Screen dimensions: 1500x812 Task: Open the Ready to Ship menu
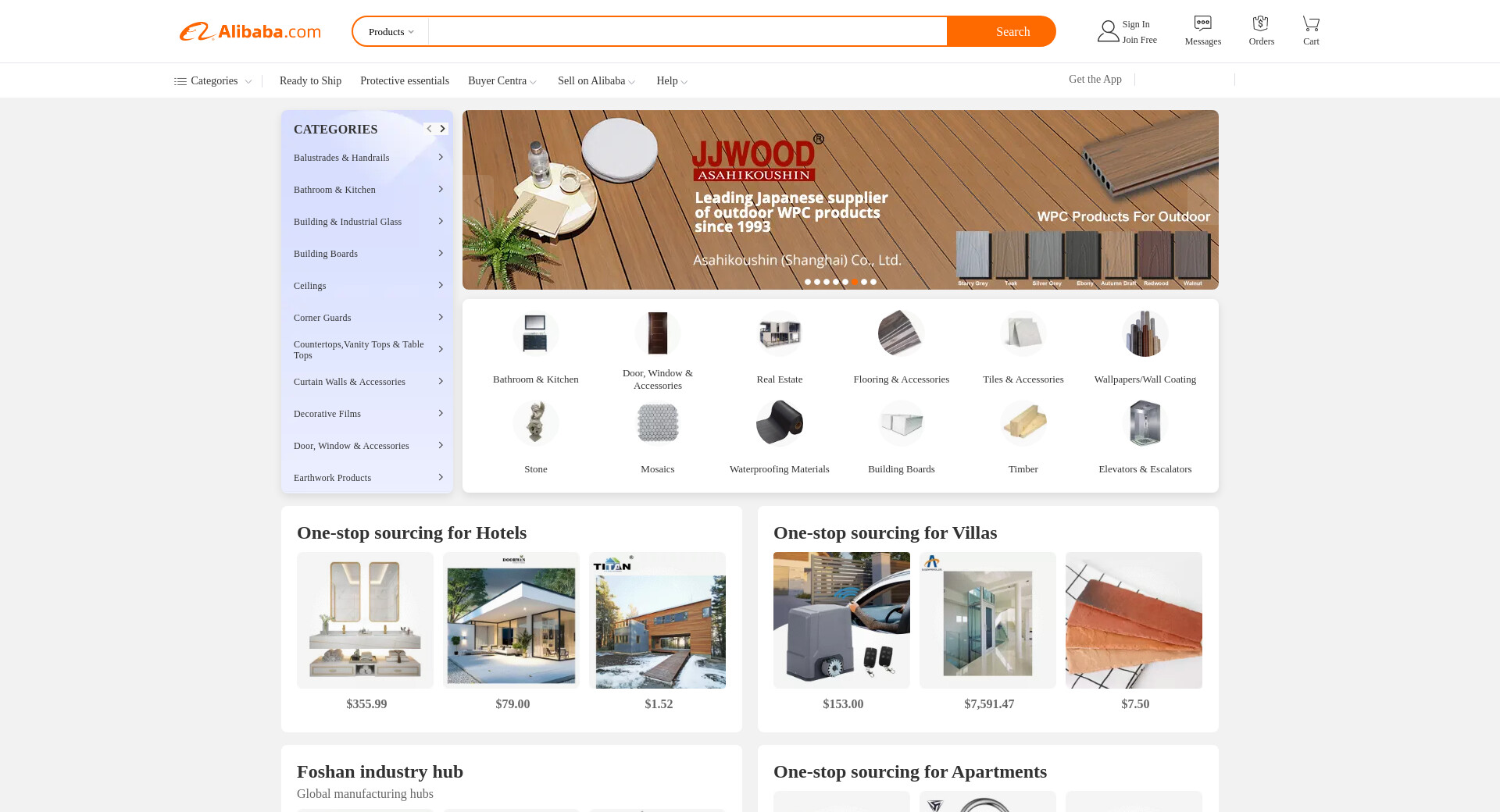click(310, 81)
